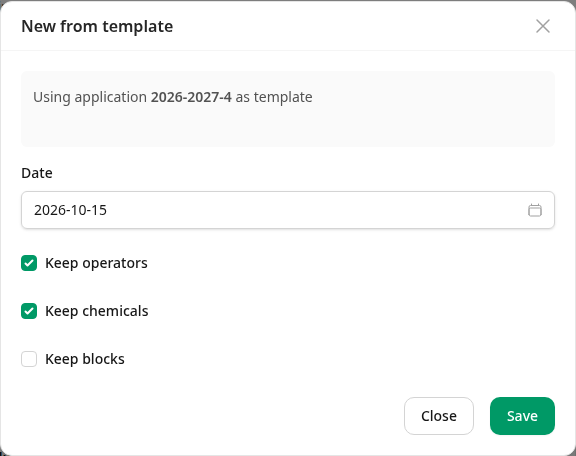Click the Keep operators label text
Viewport: 576px width, 456px height.
[x=96, y=263]
